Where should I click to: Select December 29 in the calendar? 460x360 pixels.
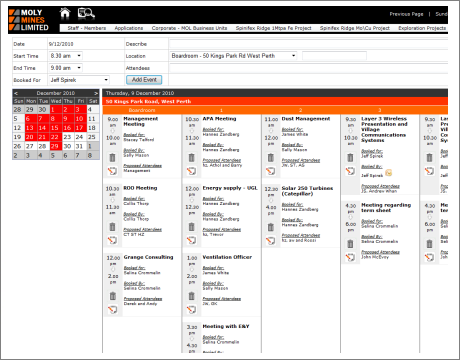pyautogui.click(x=56, y=146)
